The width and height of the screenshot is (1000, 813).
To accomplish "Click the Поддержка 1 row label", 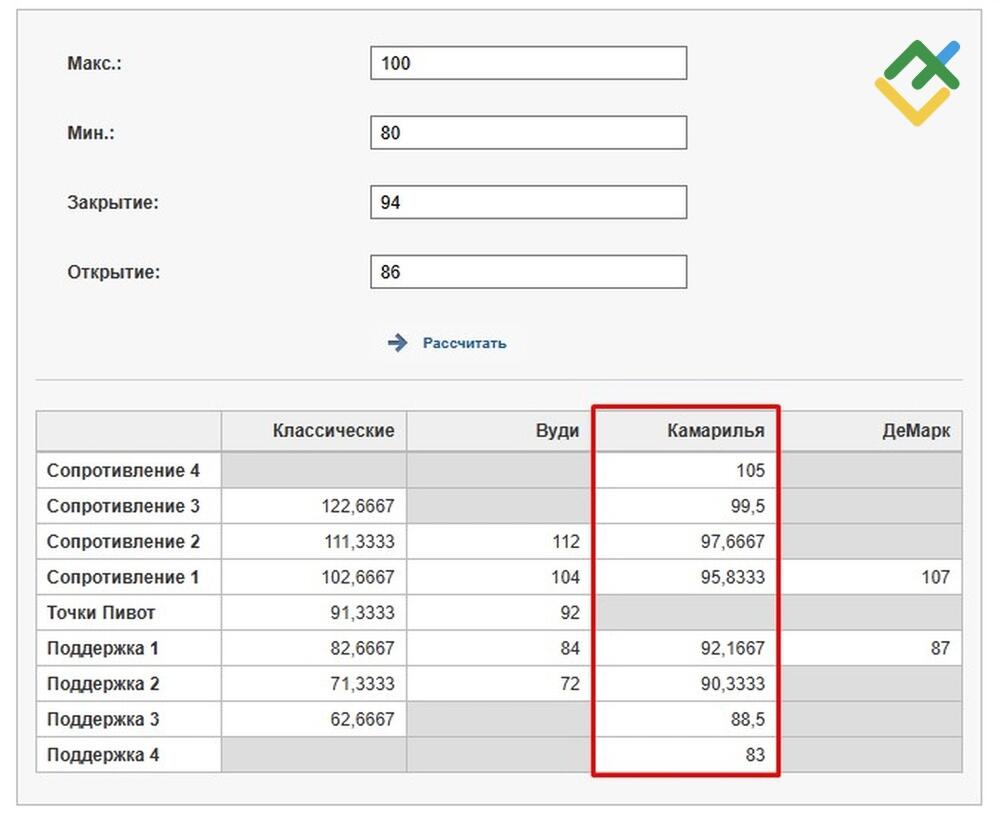I will click(103, 648).
